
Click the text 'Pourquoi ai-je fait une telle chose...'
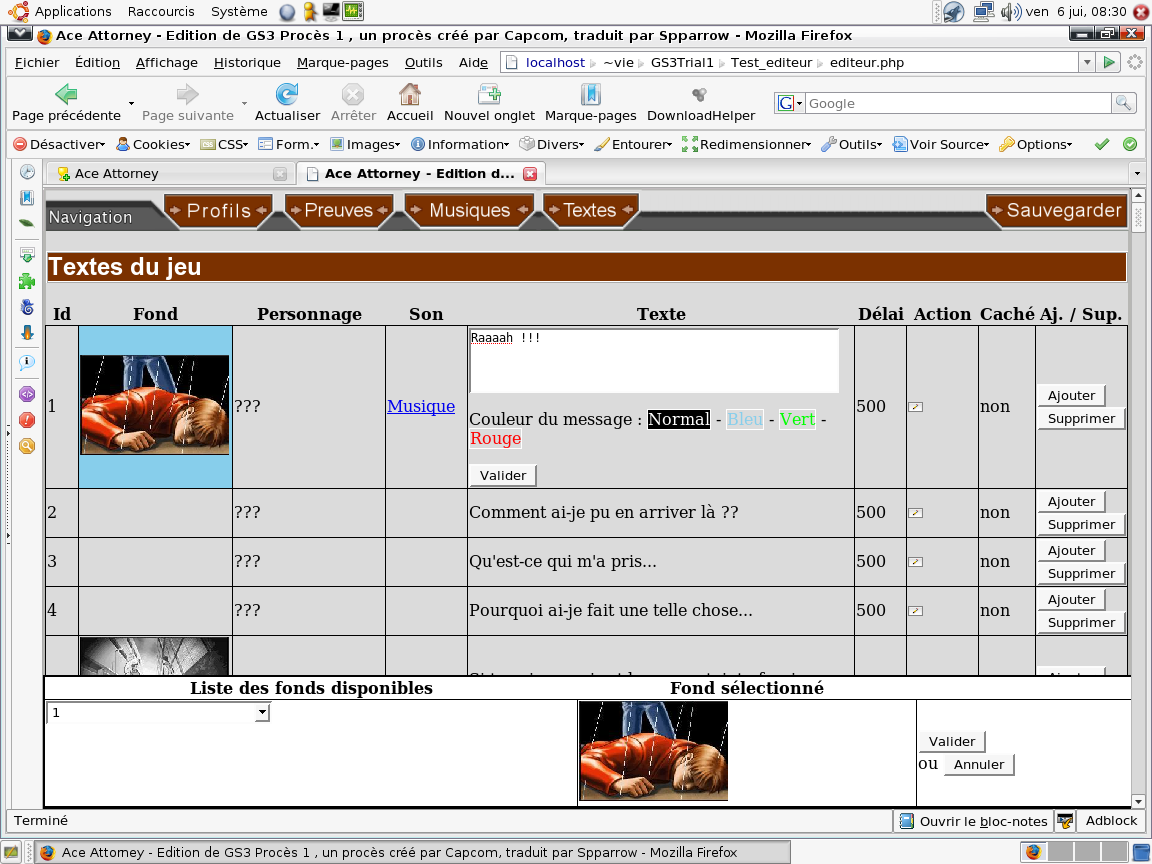pyautogui.click(x=611, y=611)
